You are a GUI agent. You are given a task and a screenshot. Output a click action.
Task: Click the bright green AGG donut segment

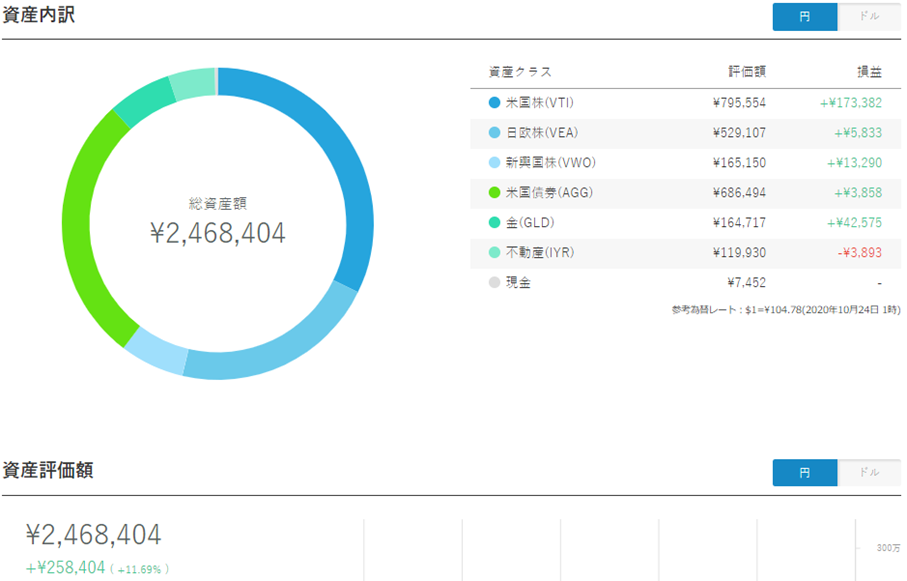pyautogui.click(x=83, y=230)
